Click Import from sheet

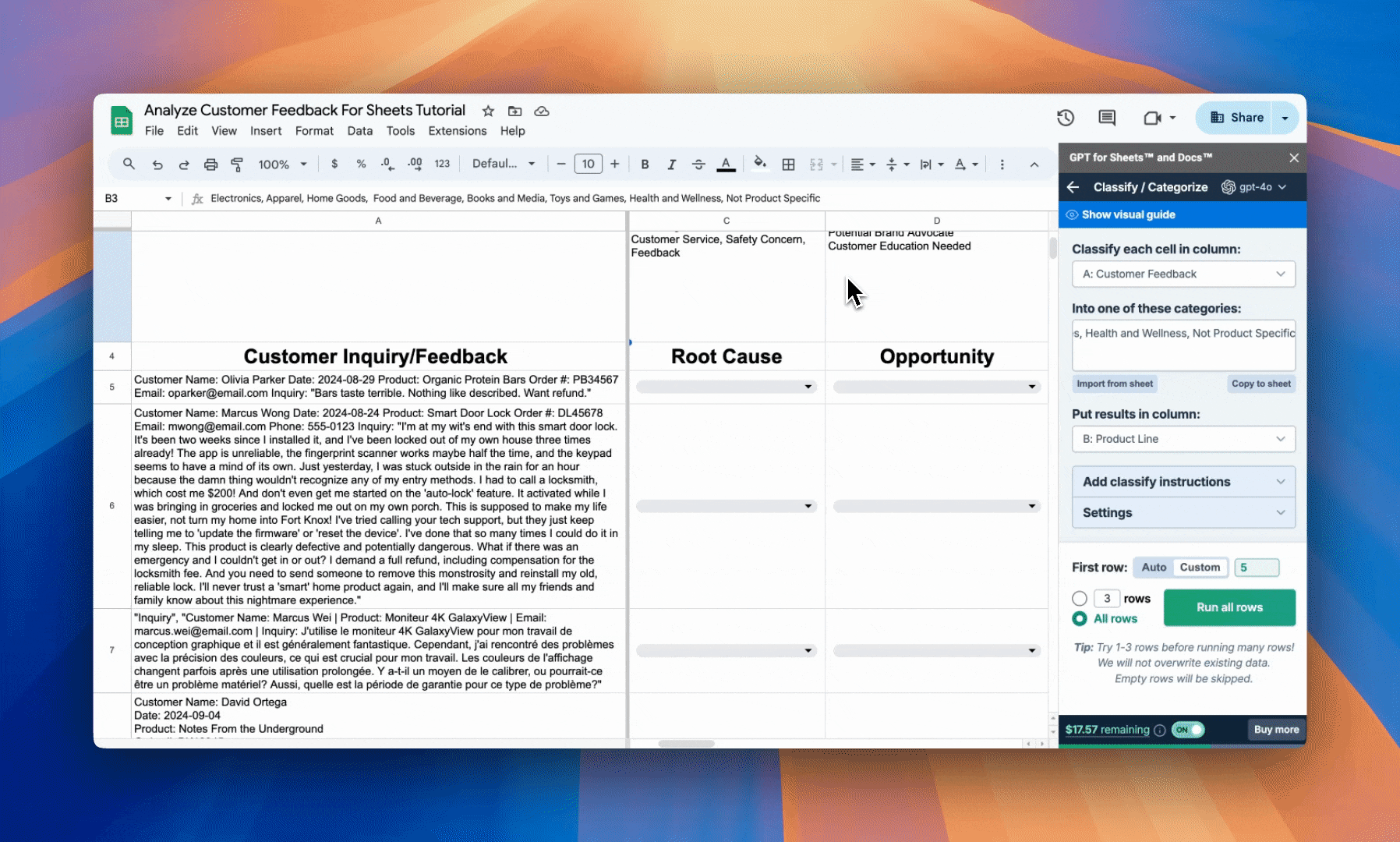(x=1115, y=384)
